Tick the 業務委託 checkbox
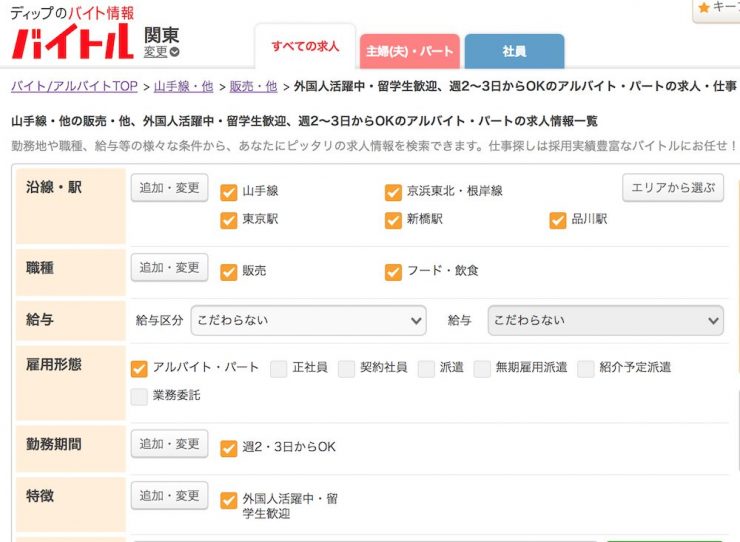This screenshot has width=740, height=542. click(x=139, y=396)
